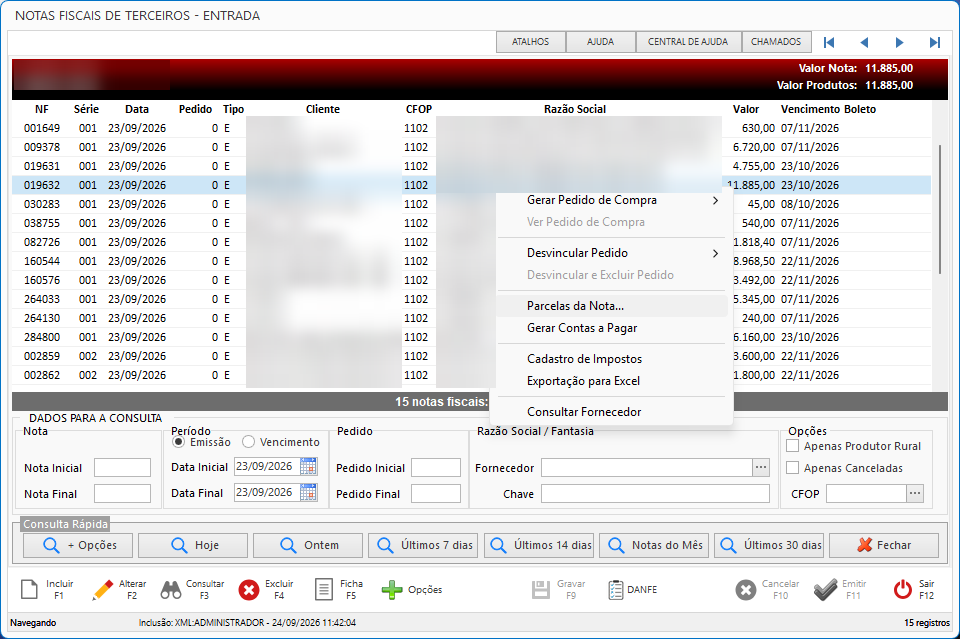
Task: Click the Chave input field
Action: [655, 493]
